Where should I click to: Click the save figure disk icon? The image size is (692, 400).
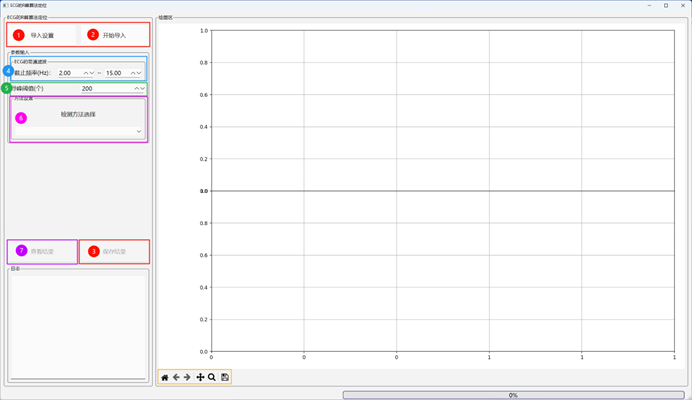pyautogui.click(x=225, y=377)
